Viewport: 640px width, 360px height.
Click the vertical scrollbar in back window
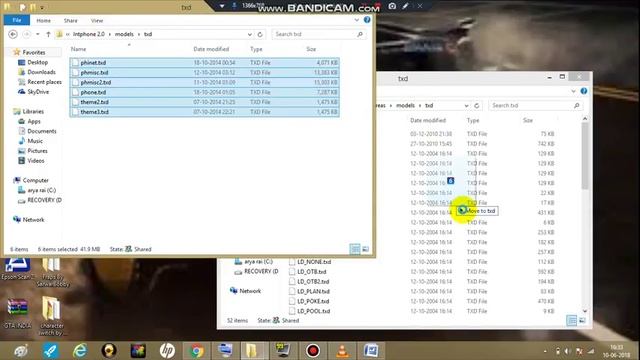coord(585,156)
